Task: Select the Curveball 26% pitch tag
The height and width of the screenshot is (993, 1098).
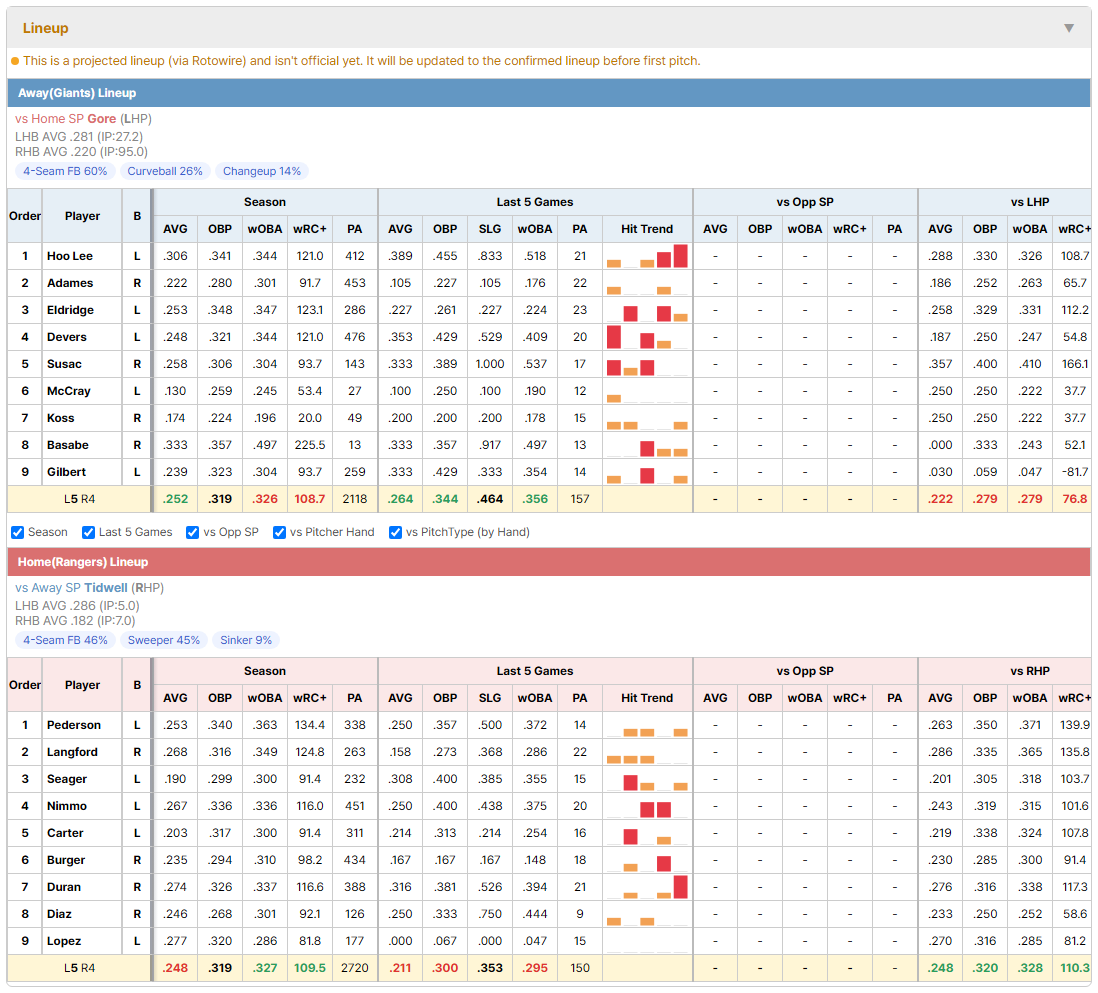Action: 165,172
